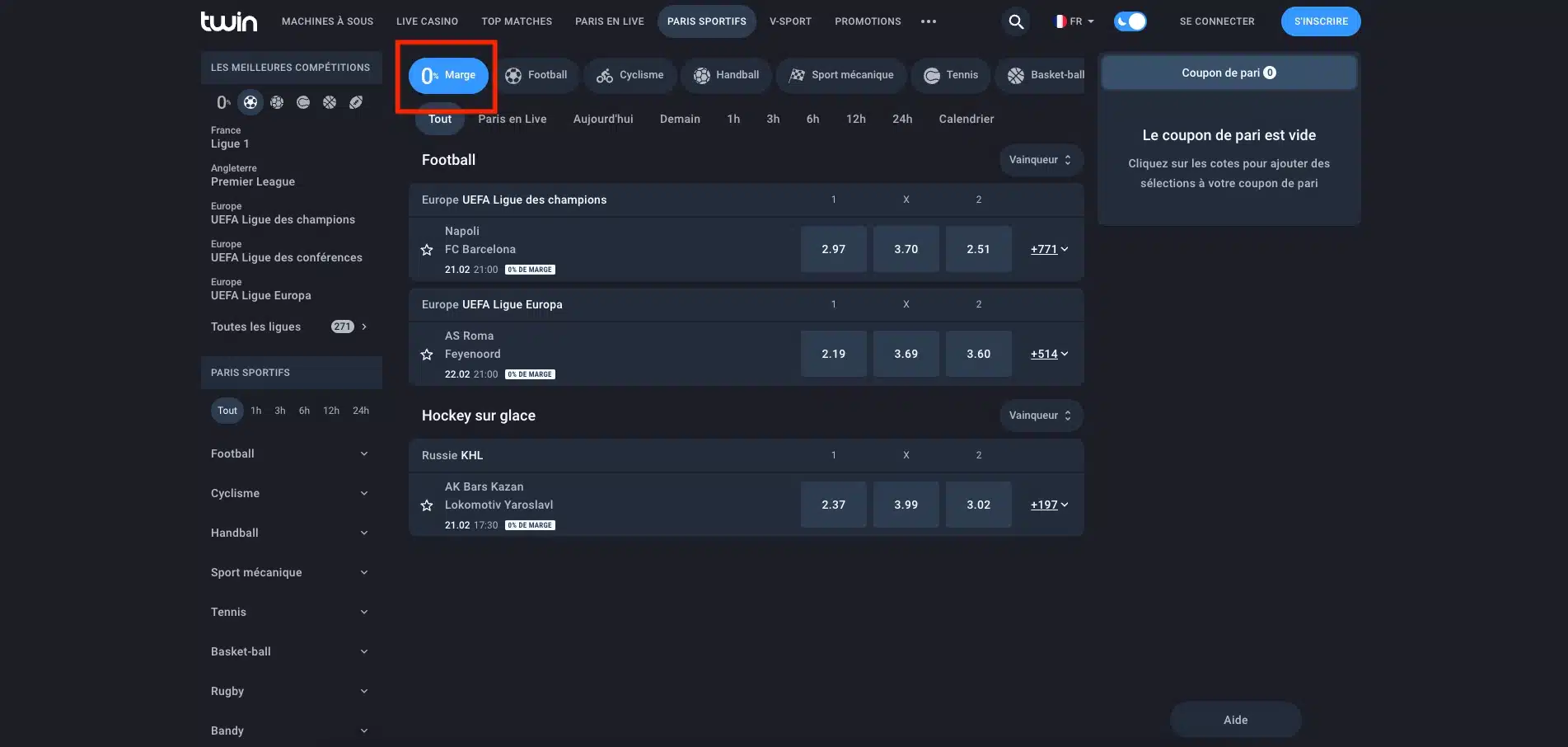
Task: Open Toutes les ligues link
Action: click(289, 327)
